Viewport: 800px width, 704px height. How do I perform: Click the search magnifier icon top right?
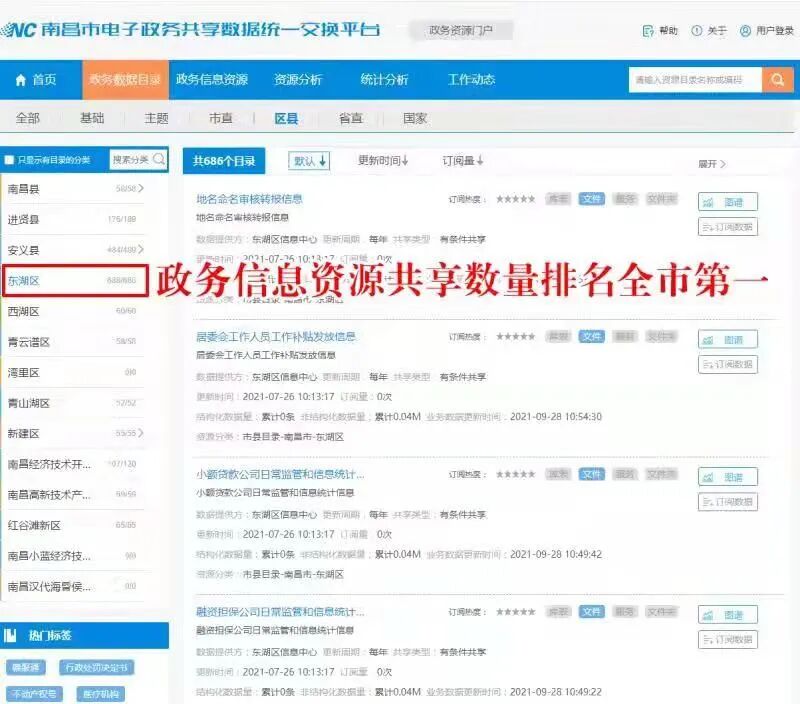coord(779,78)
